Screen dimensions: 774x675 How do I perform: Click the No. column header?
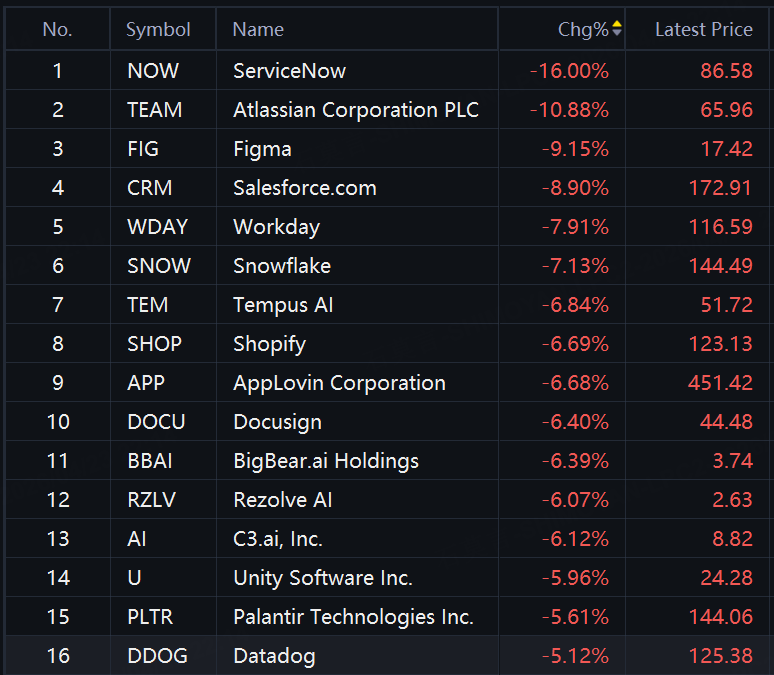pyautogui.click(x=58, y=30)
